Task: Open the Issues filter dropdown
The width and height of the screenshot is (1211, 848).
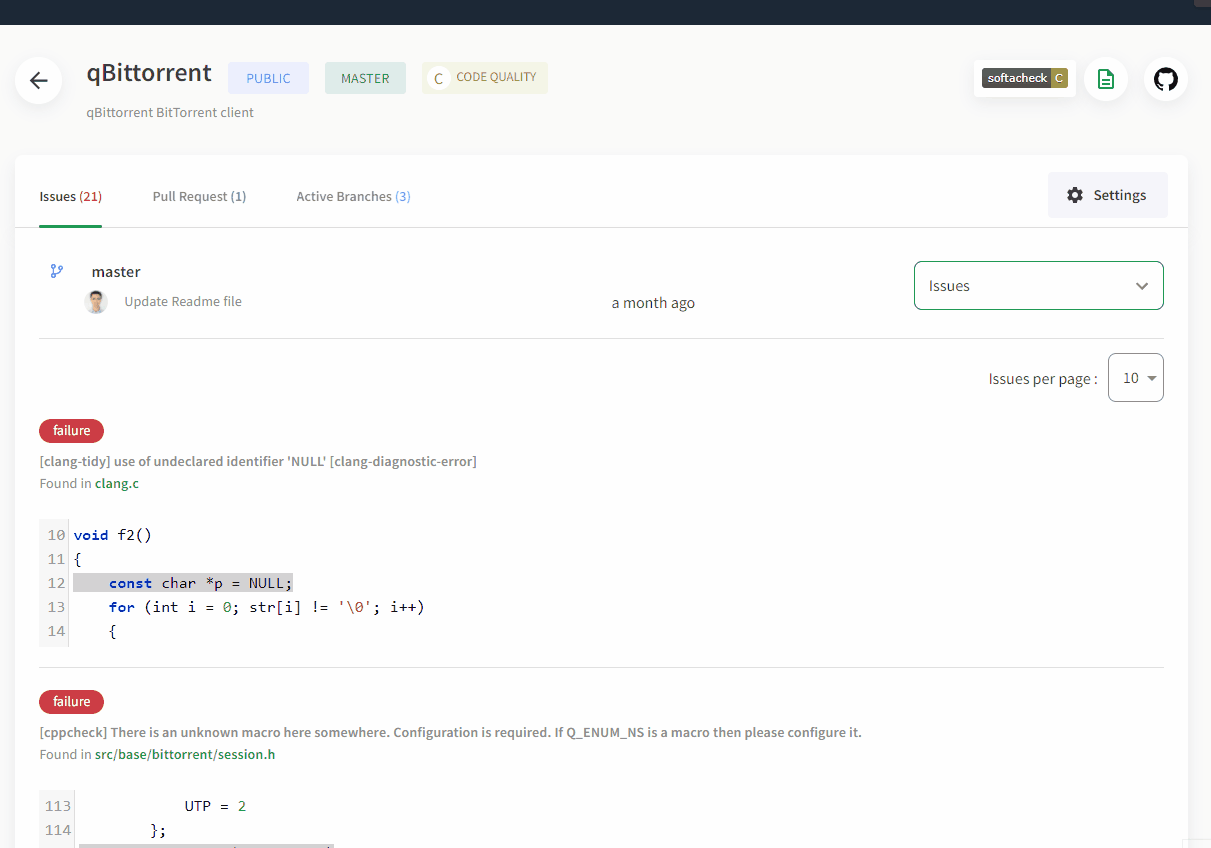Action: pyautogui.click(x=1038, y=286)
